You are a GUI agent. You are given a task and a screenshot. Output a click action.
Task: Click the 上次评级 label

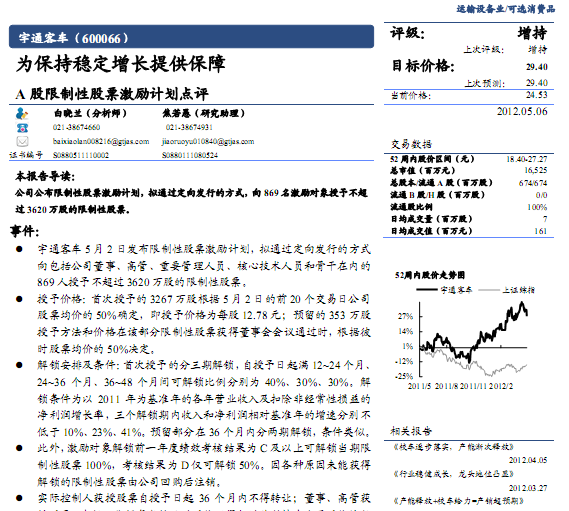484,49
